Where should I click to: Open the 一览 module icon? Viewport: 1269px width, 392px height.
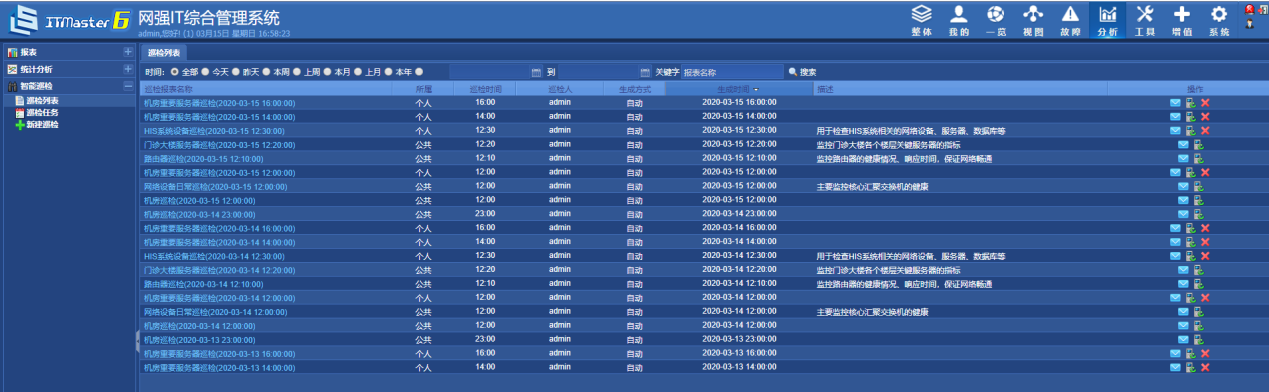[995, 20]
